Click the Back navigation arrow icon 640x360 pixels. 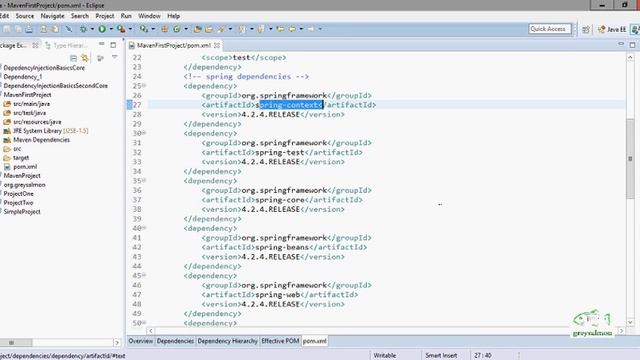[x=292, y=29]
